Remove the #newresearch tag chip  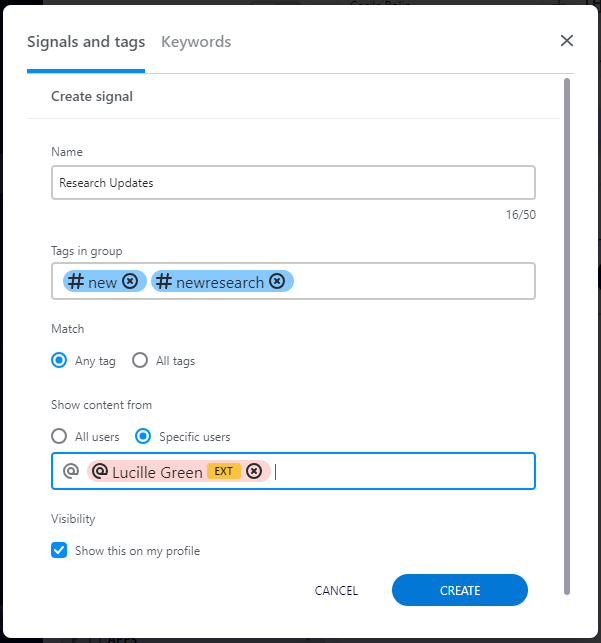[277, 281]
